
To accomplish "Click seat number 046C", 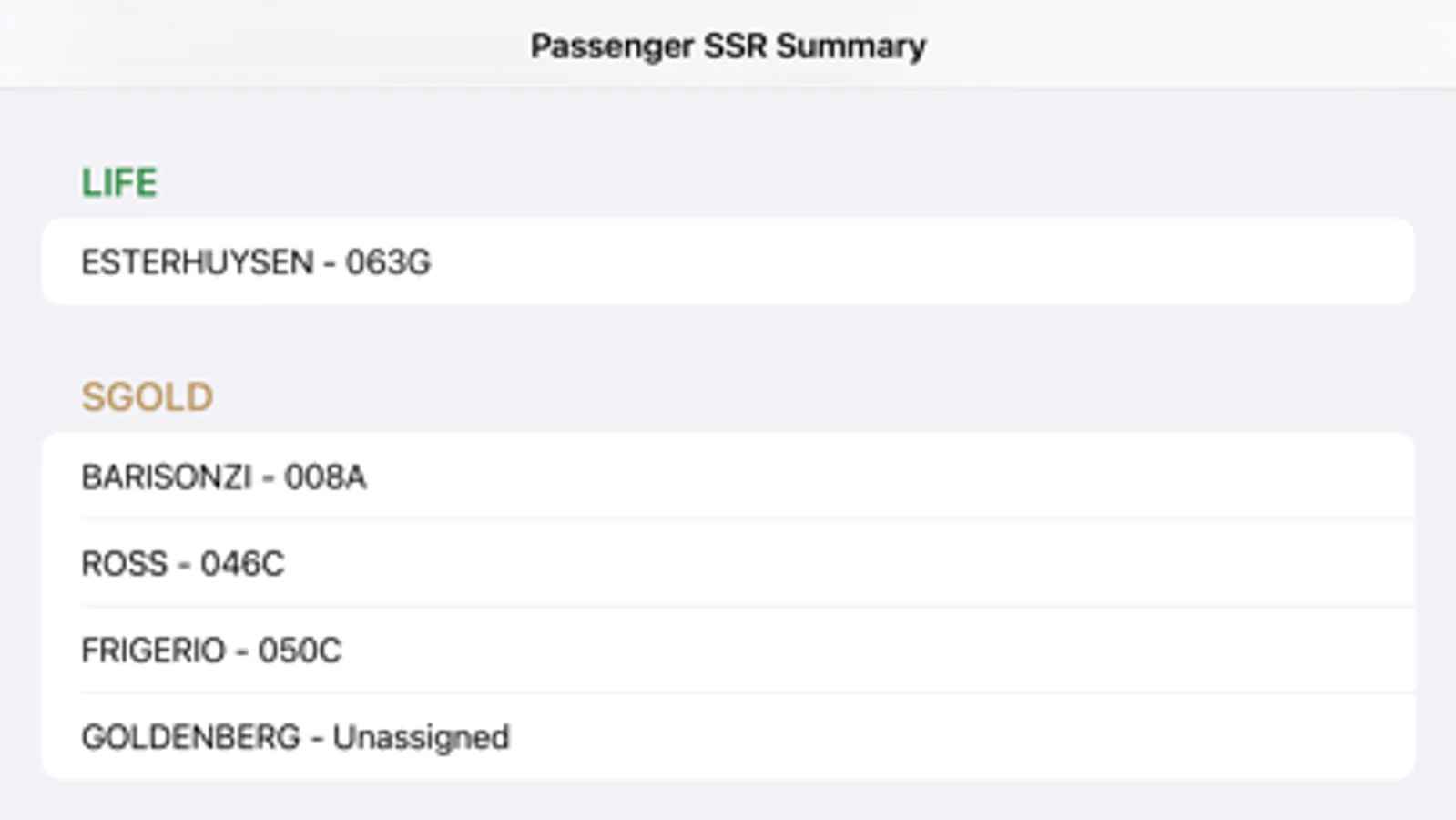I will pos(242,564).
